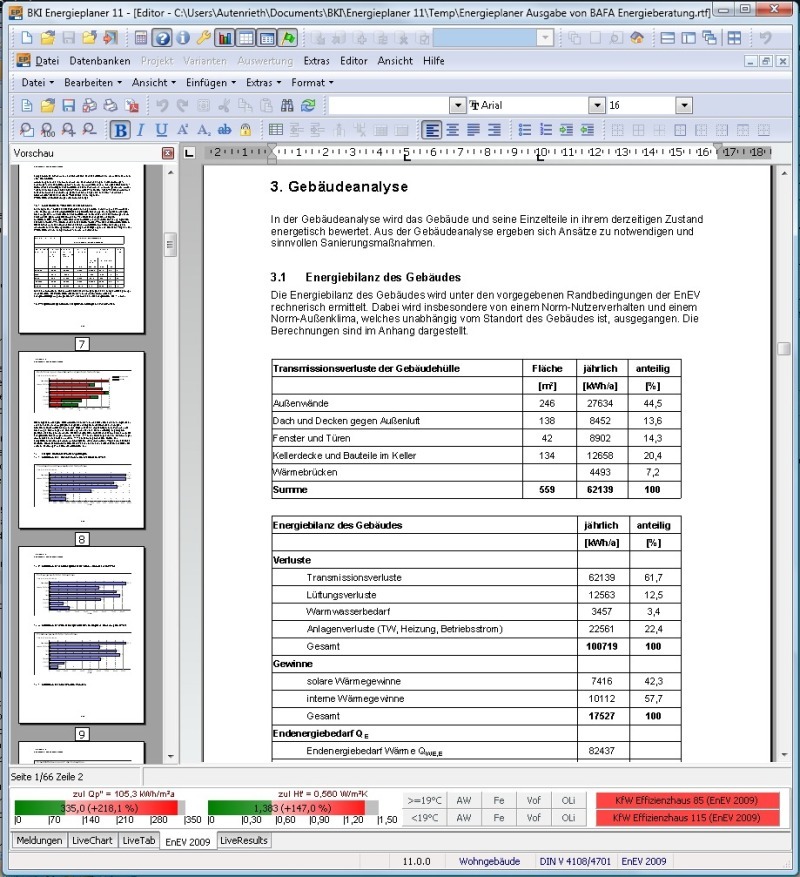Click the green flag icon
This screenshot has height=877, width=800.
coord(288,38)
